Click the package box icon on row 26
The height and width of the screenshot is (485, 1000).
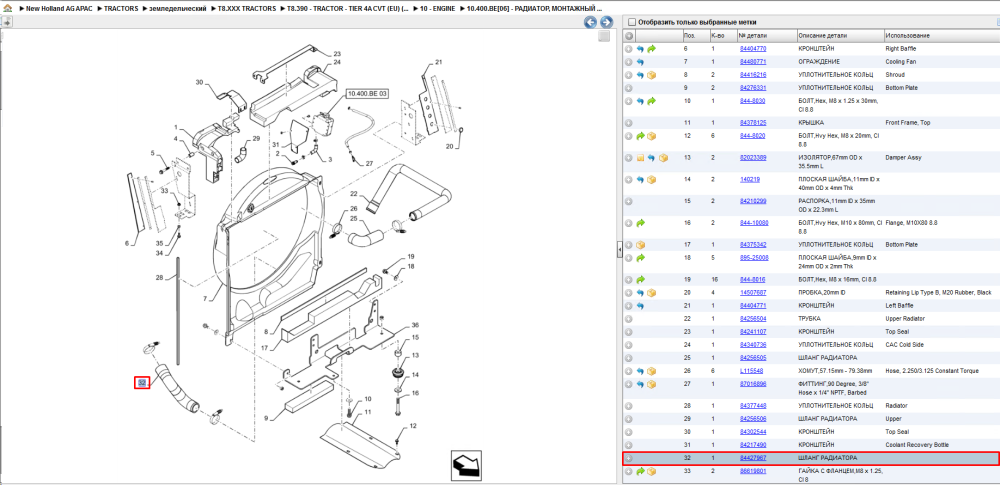click(x=651, y=371)
